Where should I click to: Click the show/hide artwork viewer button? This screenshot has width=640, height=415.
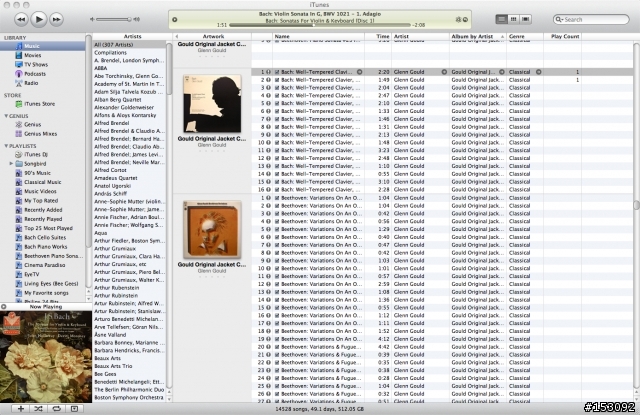[x=74, y=408]
